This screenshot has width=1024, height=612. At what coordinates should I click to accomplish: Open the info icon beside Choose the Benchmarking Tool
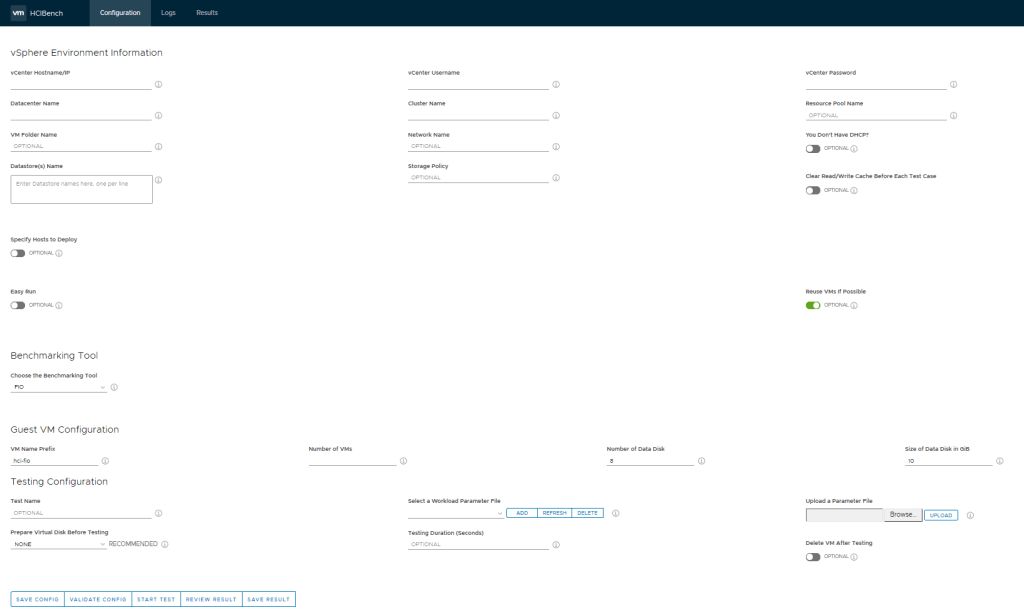[x=112, y=386]
